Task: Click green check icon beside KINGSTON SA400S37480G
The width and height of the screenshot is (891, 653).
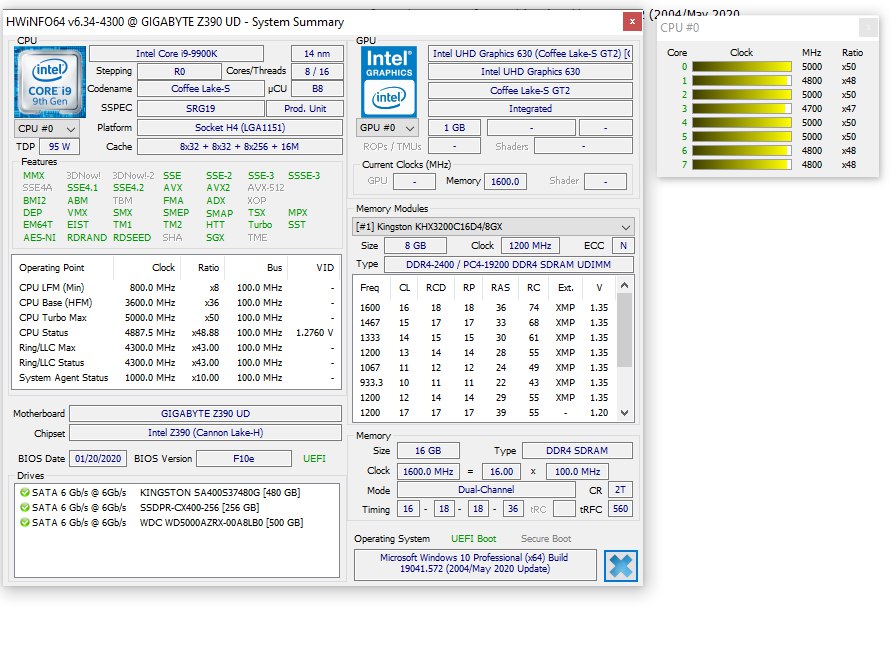Action: tap(25, 492)
